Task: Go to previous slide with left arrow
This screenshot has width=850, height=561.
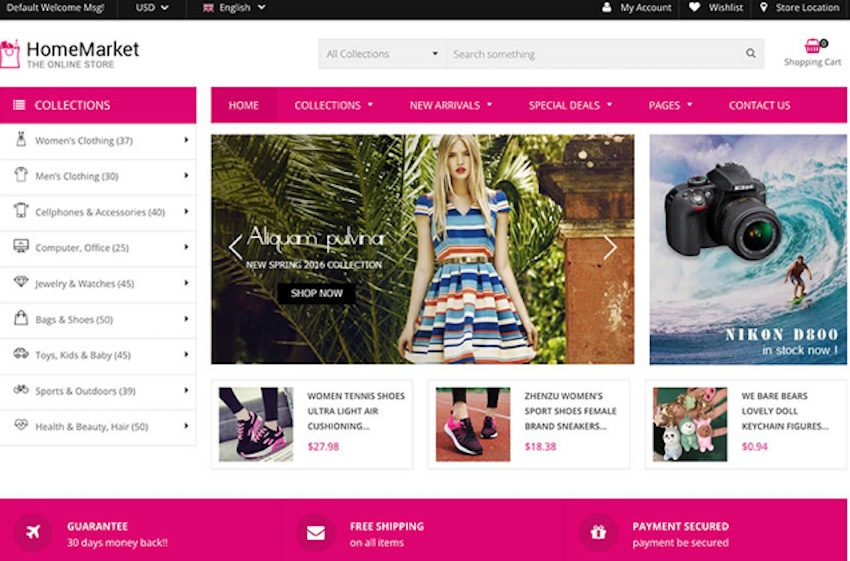Action: (x=235, y=248)
